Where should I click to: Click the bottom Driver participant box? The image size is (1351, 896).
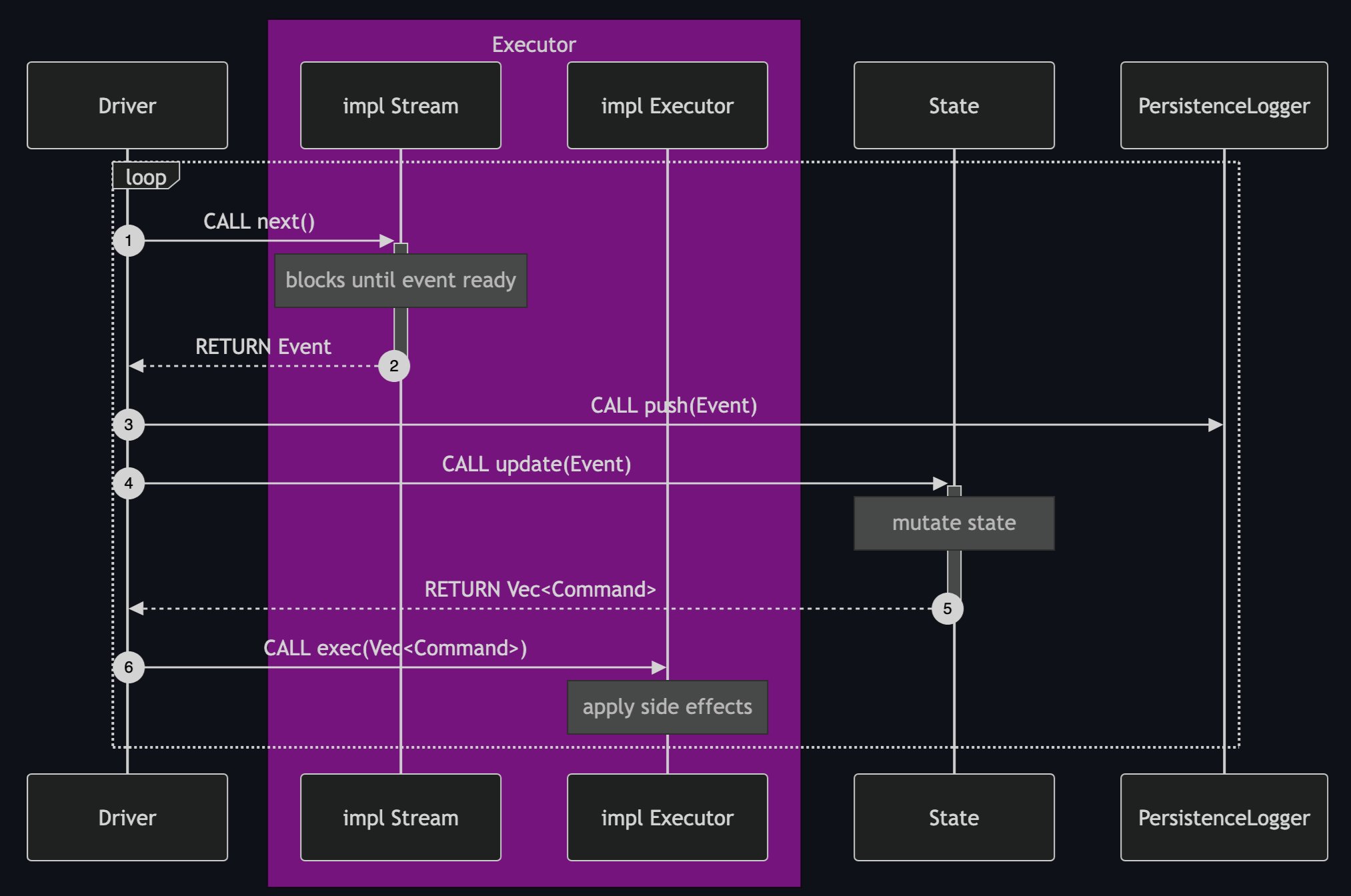(127, 817)
